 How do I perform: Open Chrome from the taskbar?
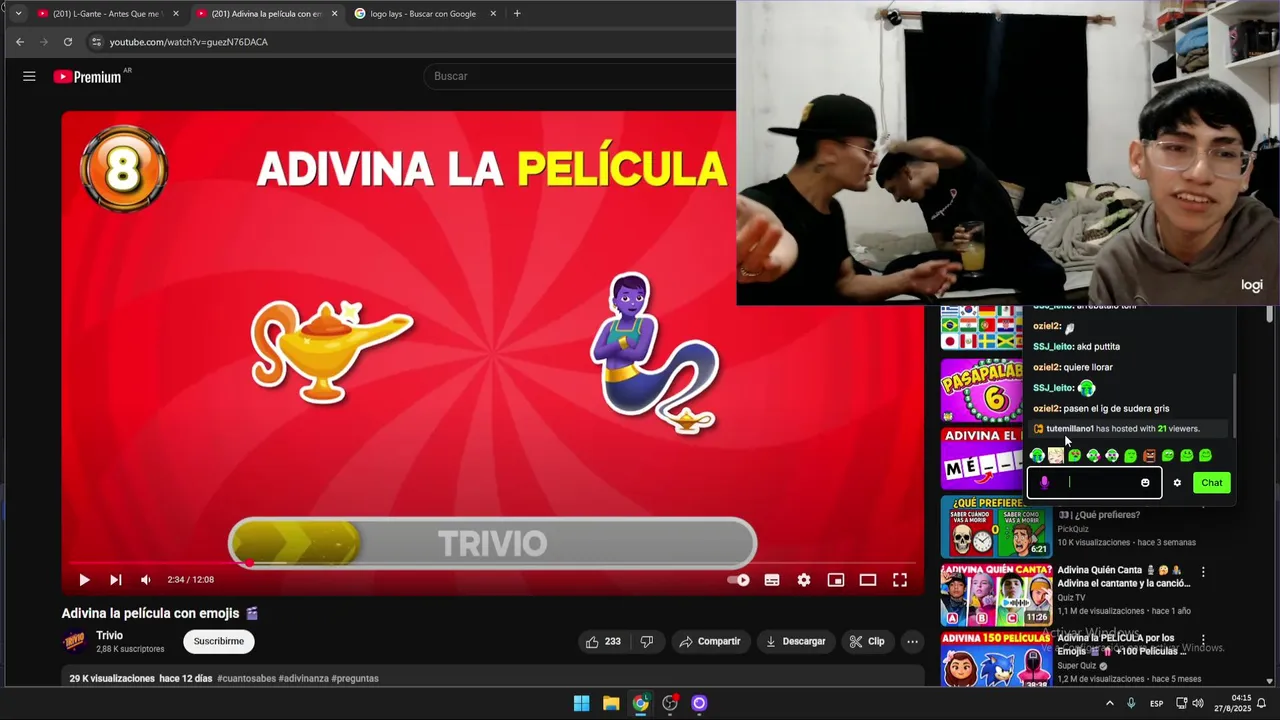(x=641, y=703)
